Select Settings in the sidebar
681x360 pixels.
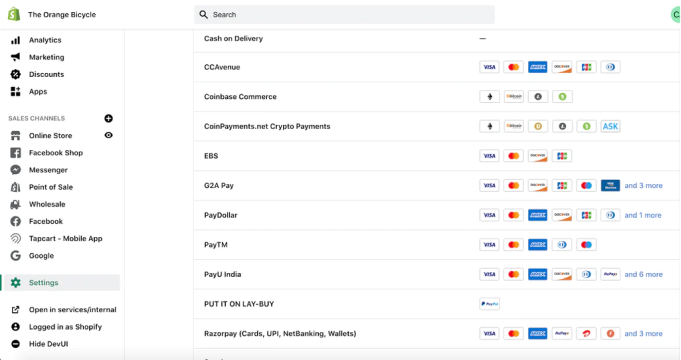[x=61, y=283]
